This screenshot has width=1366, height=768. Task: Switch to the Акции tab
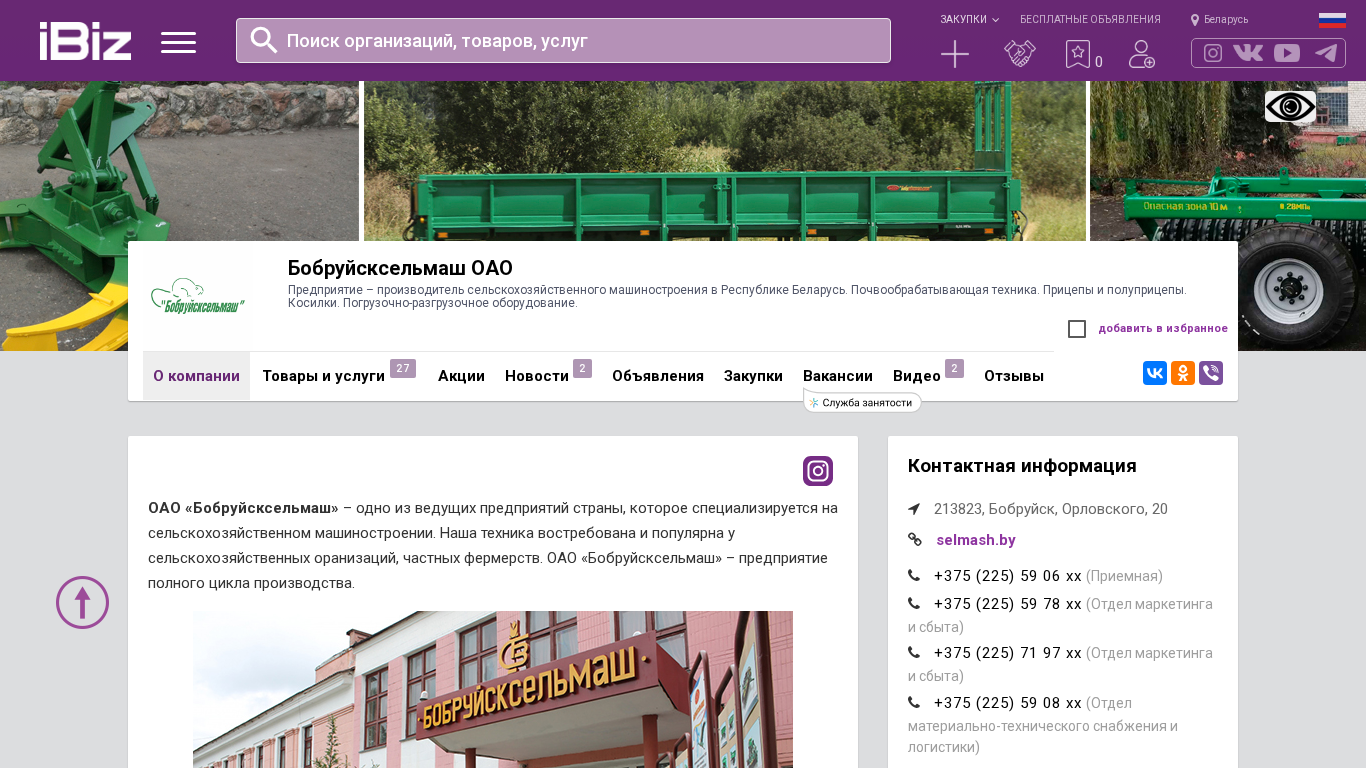(461, 376)
